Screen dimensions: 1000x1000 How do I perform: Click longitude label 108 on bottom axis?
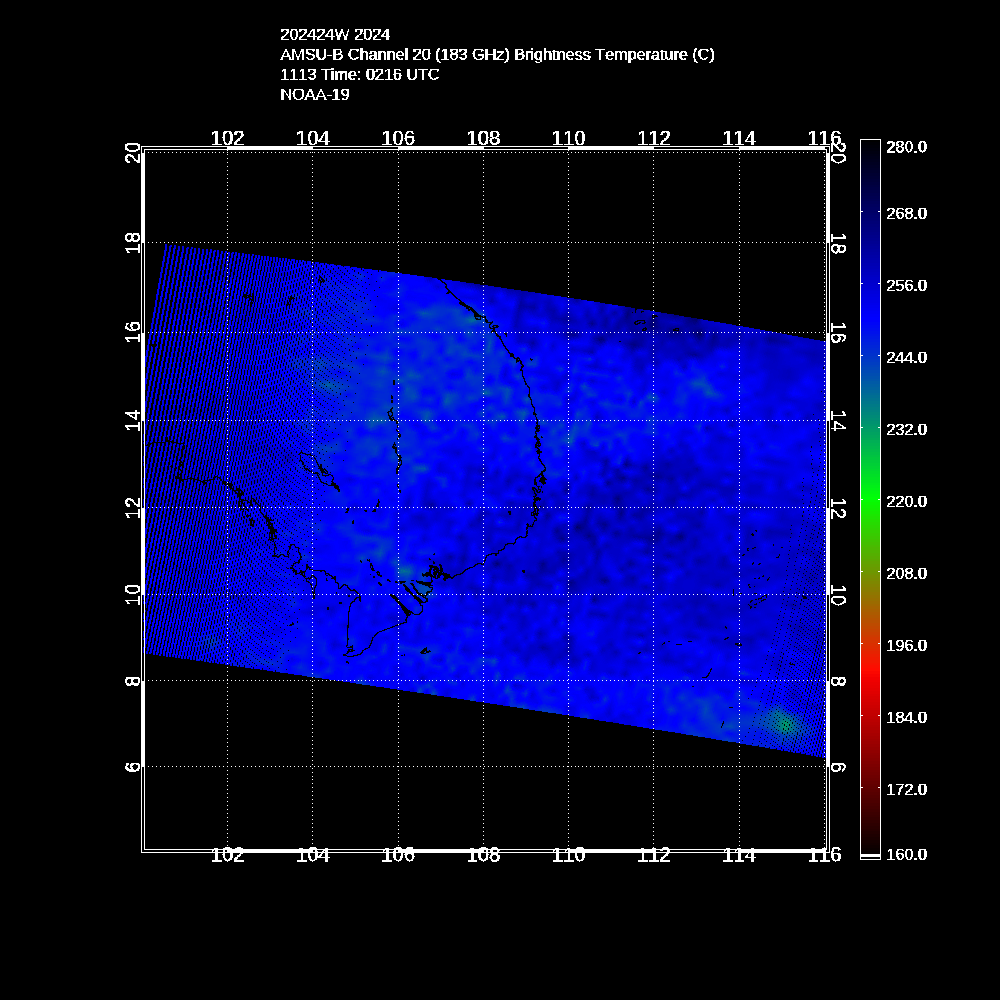483,855
